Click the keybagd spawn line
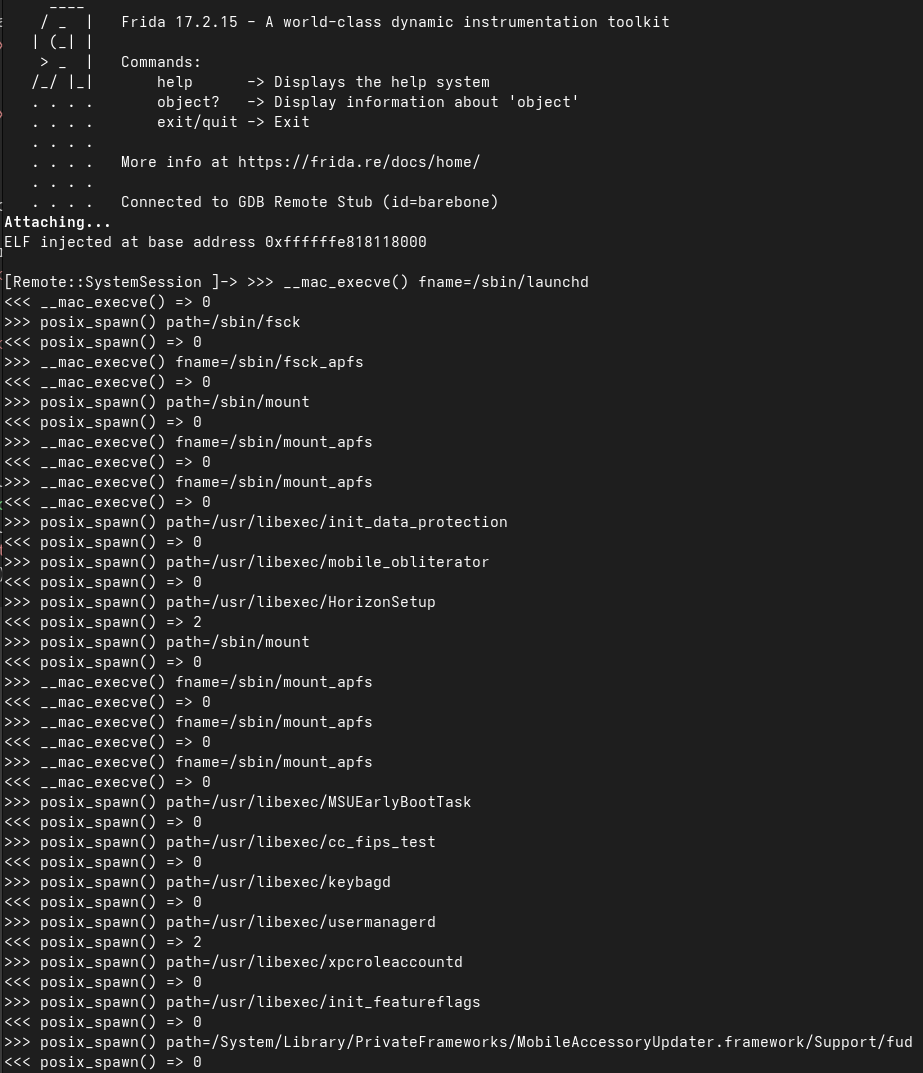 [x=197, y=882]
